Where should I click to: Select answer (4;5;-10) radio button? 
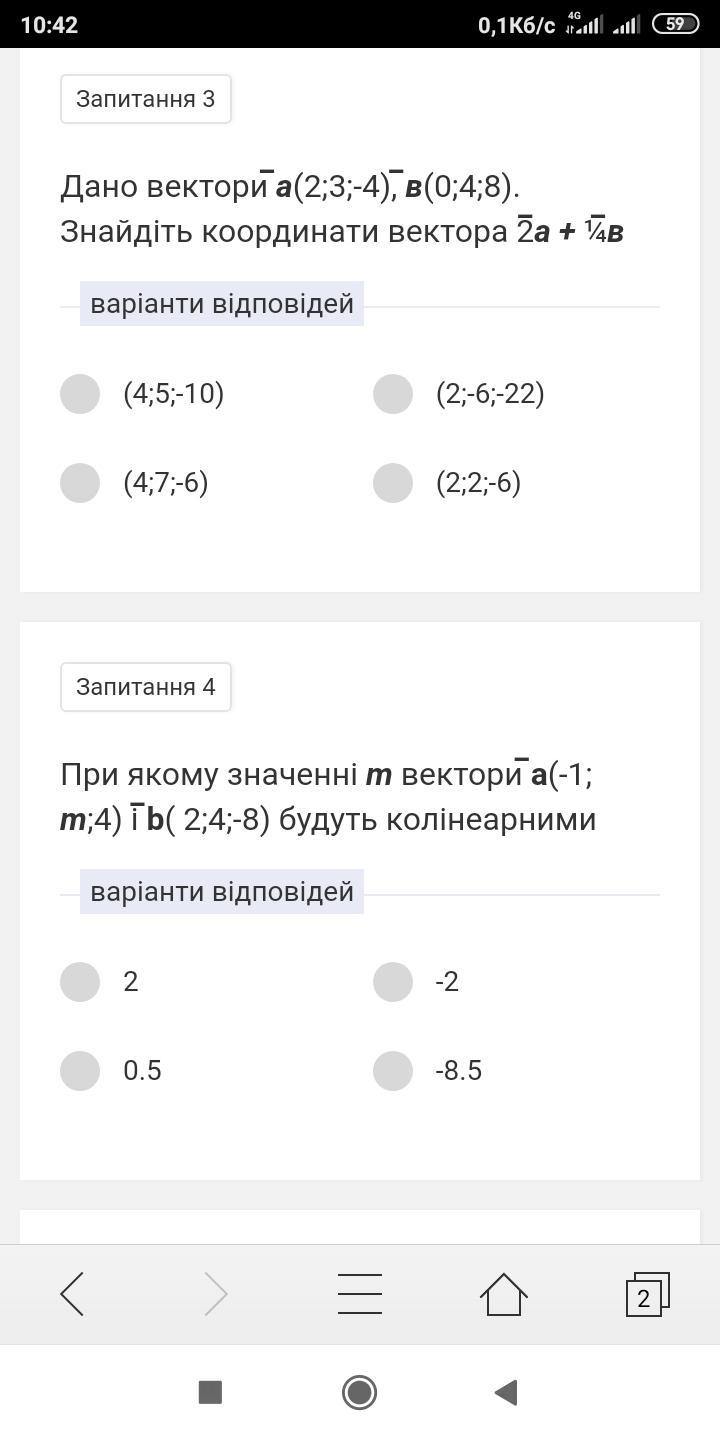[80, 394]
